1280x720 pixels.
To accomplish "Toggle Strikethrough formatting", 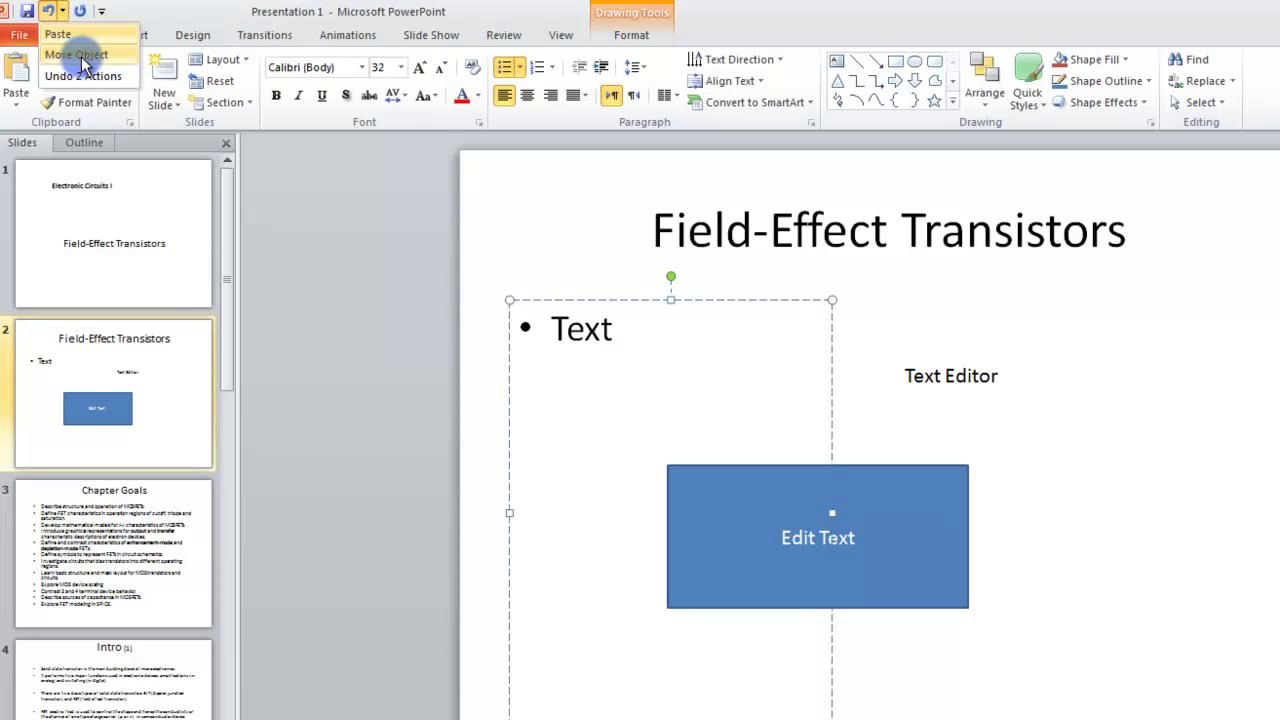I will [369, 96].
